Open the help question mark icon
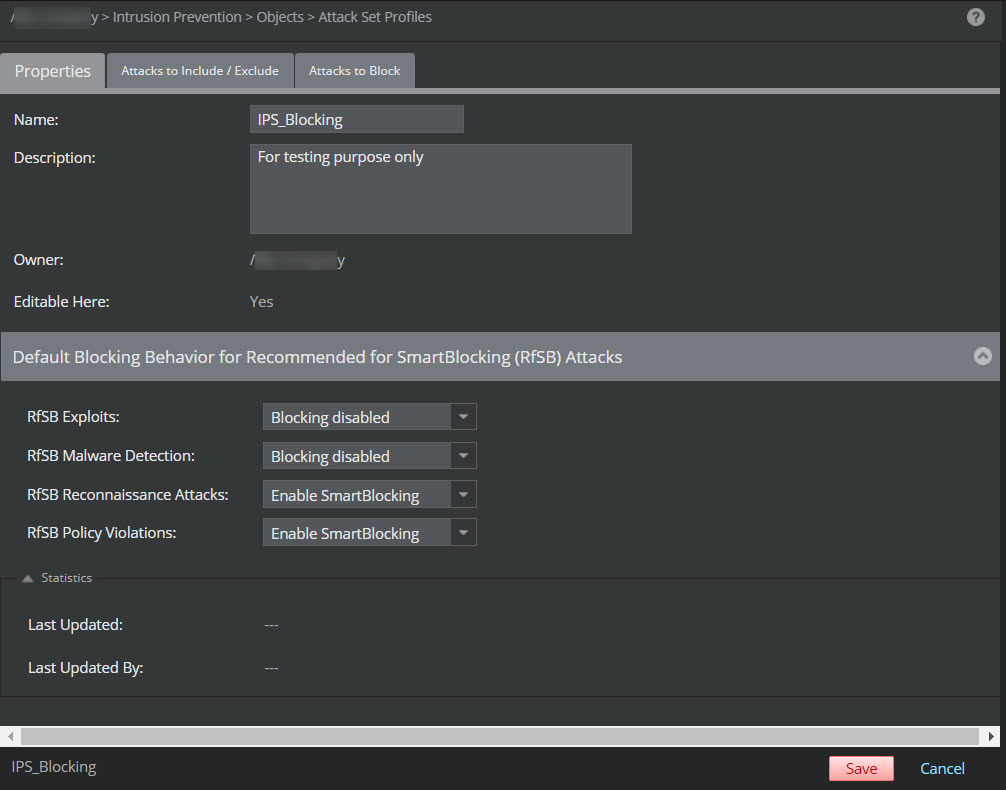 975,17
